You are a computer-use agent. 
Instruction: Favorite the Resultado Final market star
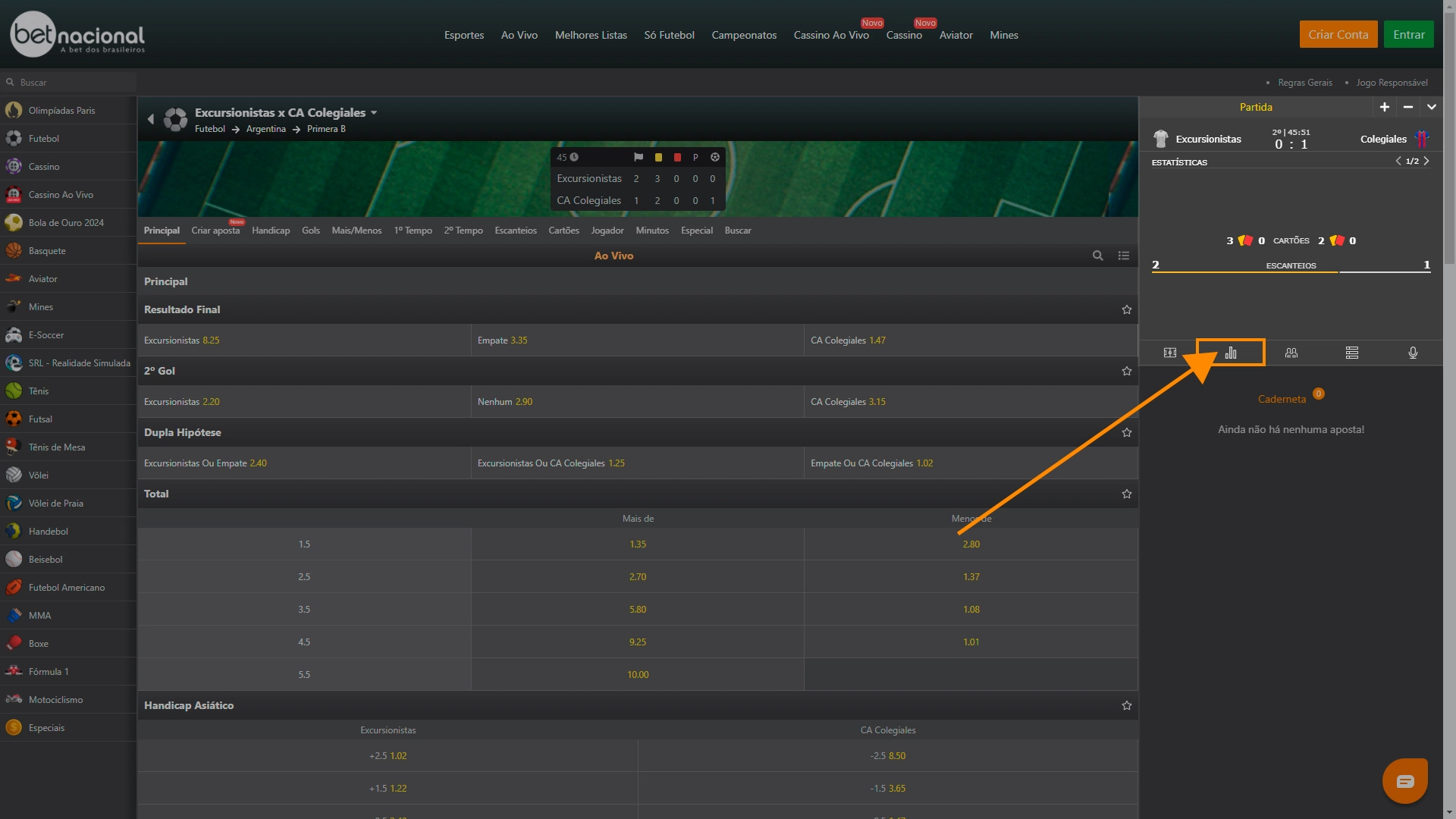pos(1126,309)
